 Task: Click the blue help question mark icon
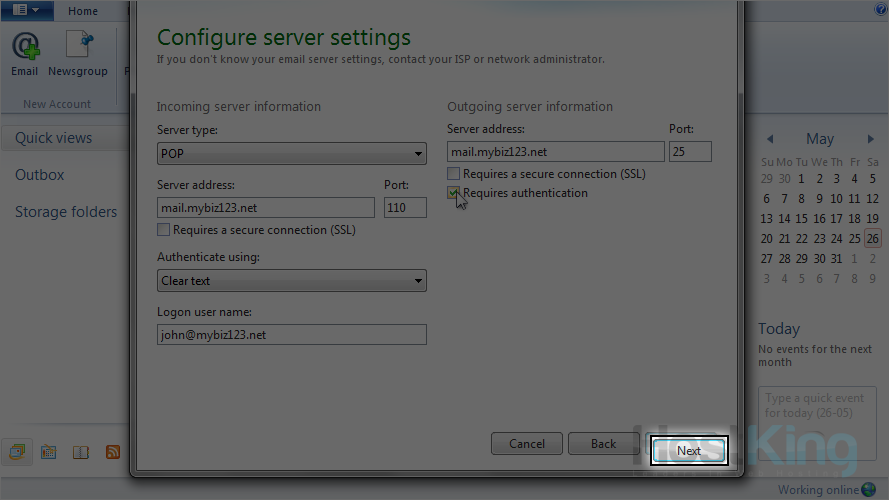point(881,10)
